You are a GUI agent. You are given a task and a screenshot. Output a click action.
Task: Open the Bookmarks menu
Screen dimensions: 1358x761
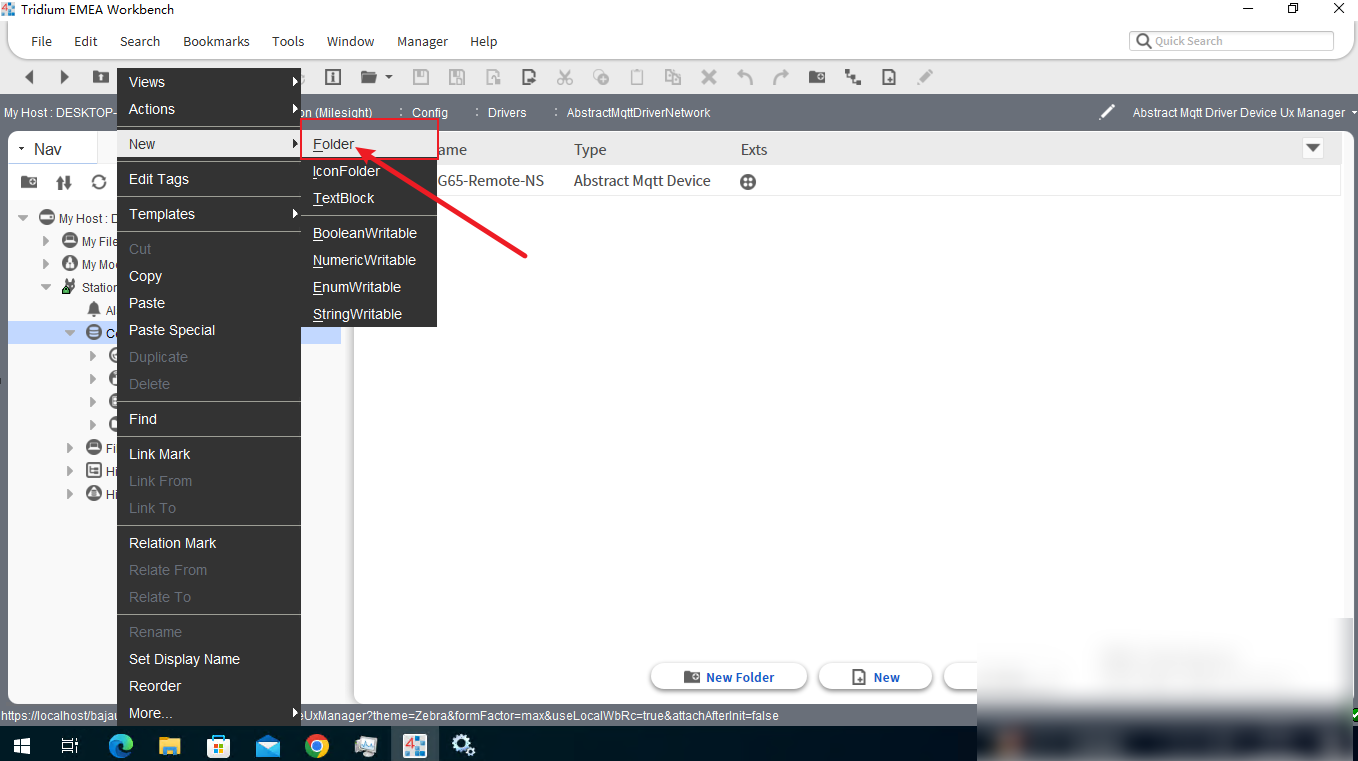pos(216,41)
